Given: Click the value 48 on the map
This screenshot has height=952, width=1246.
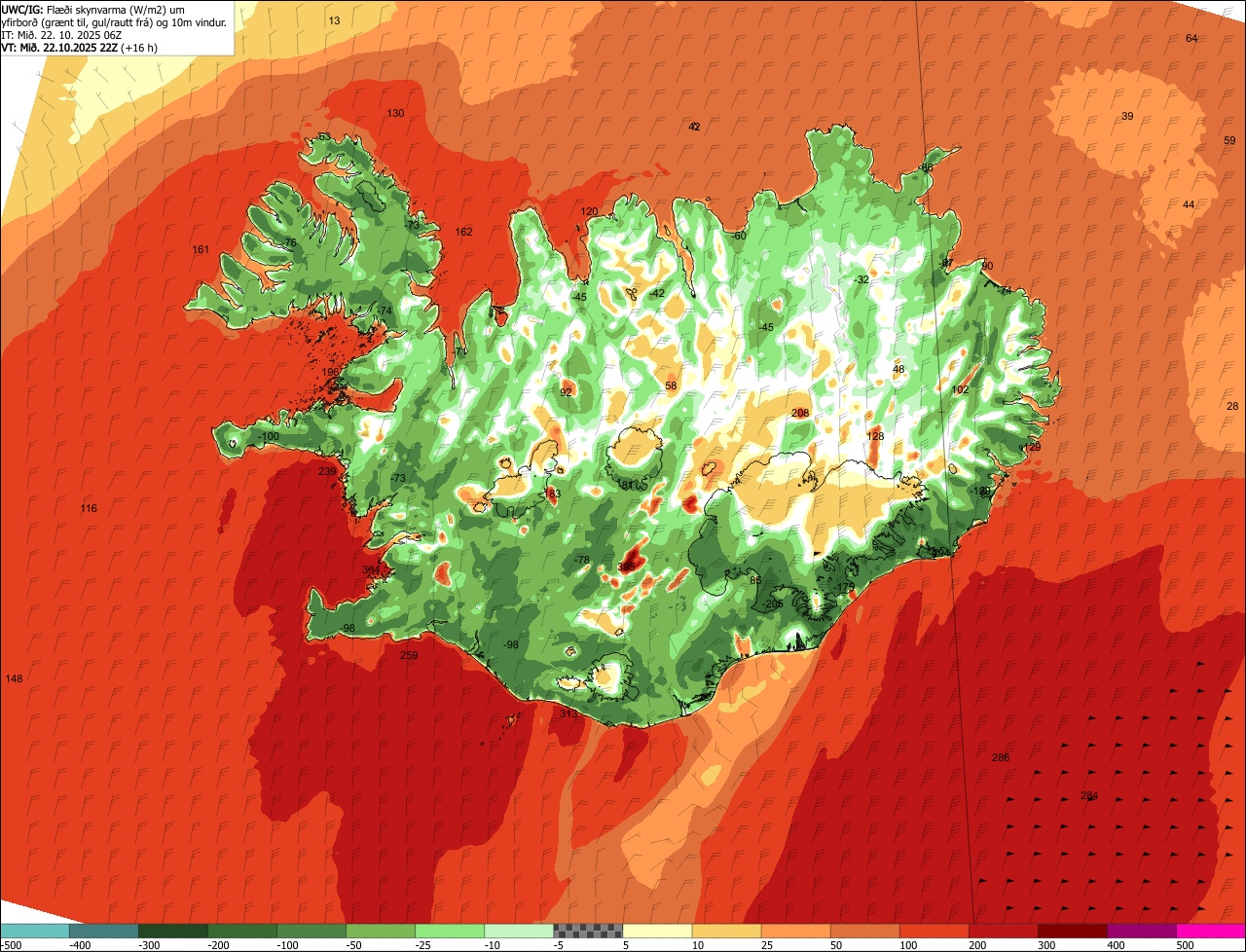Looking at the screenshot, I should click(x=898, y=369).
